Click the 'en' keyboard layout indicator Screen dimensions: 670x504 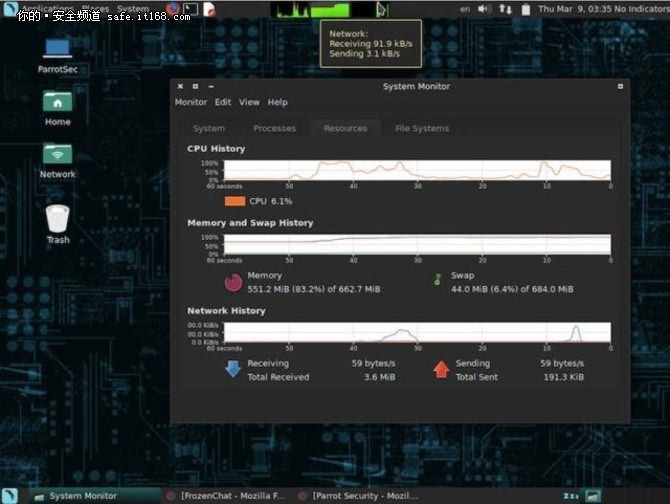(465, 9)
